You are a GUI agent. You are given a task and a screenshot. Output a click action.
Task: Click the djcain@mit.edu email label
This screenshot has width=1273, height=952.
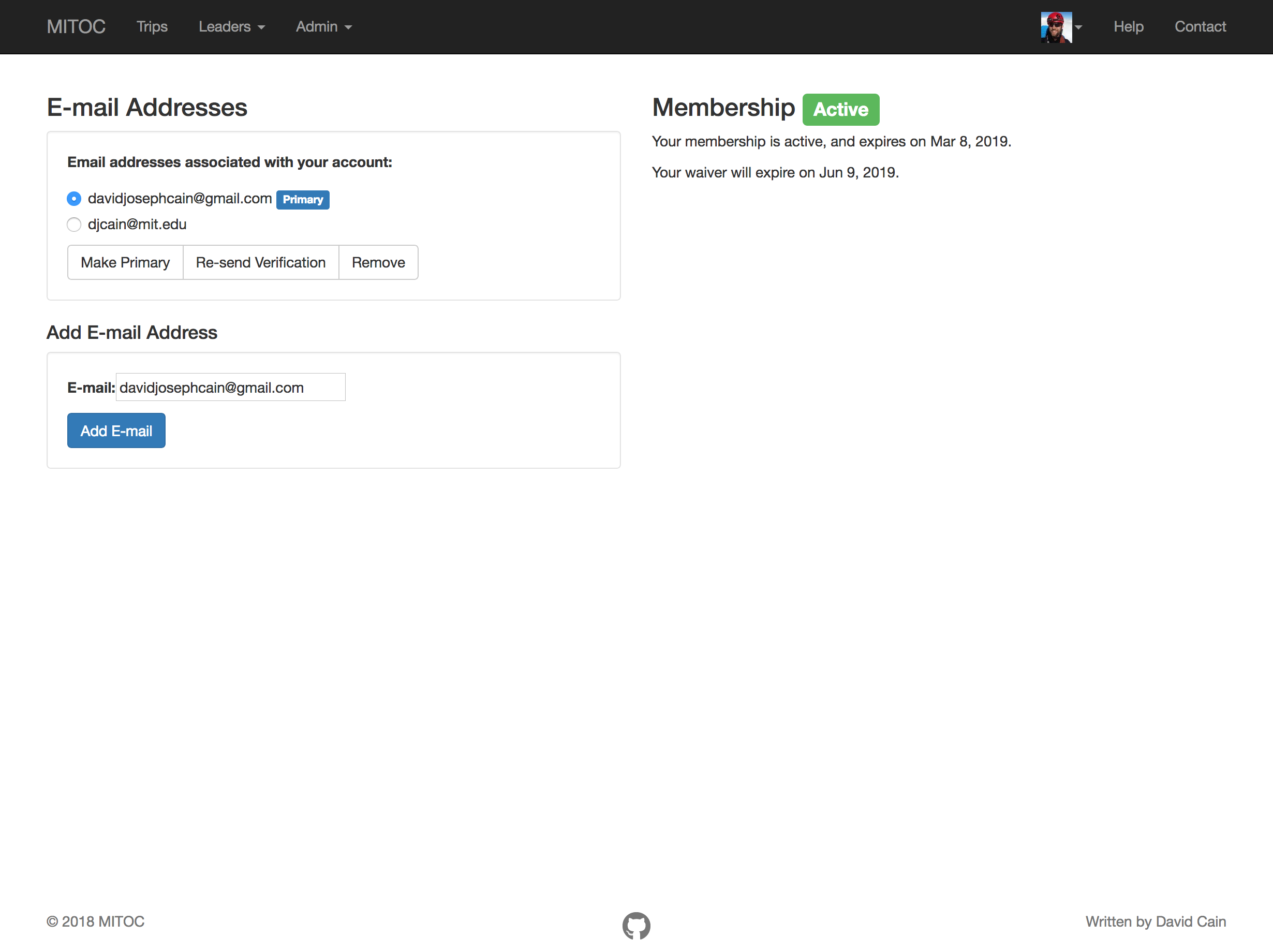pyautogui.click(x=137, y=225)
